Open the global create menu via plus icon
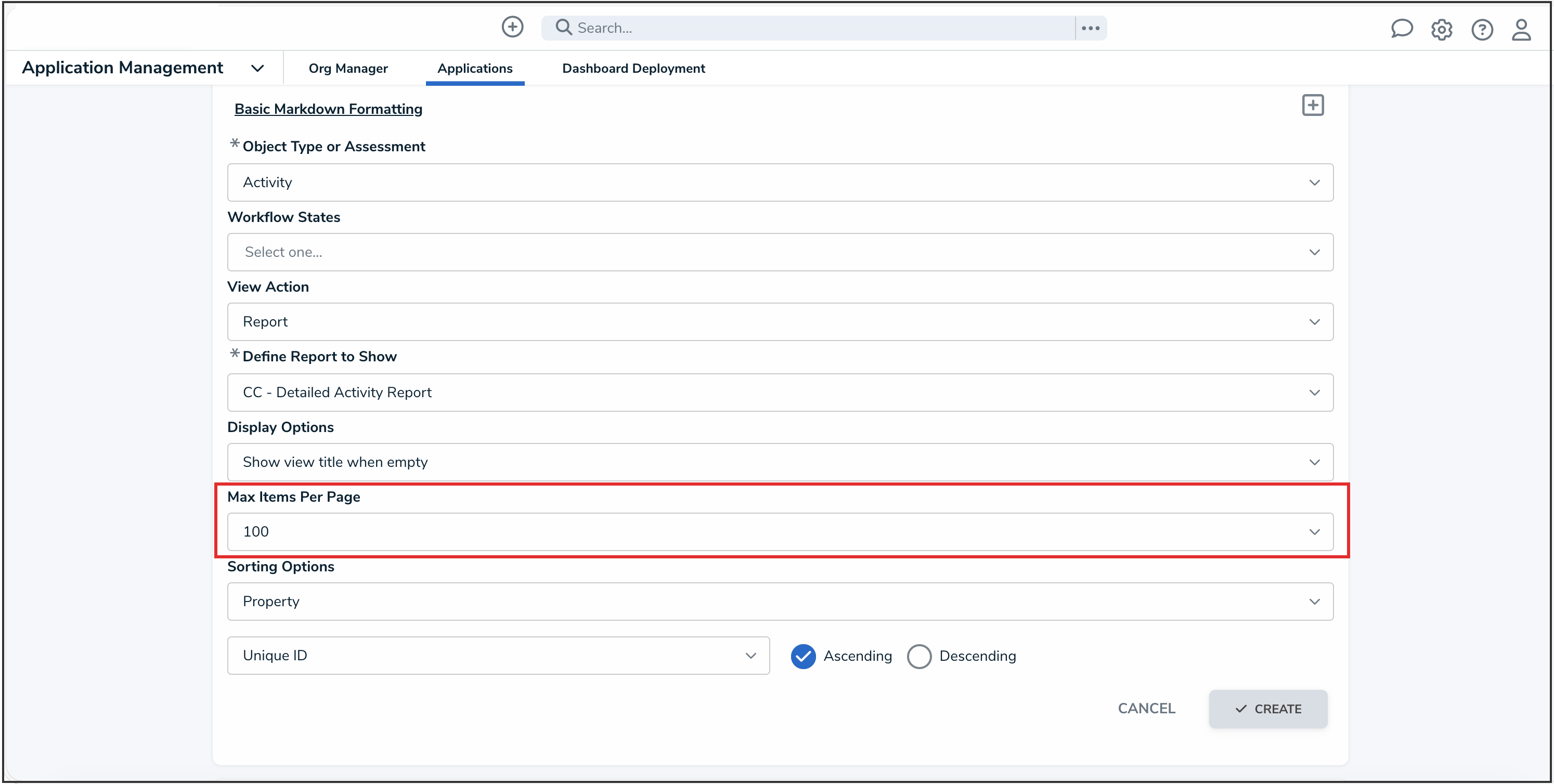 (512, 27)
